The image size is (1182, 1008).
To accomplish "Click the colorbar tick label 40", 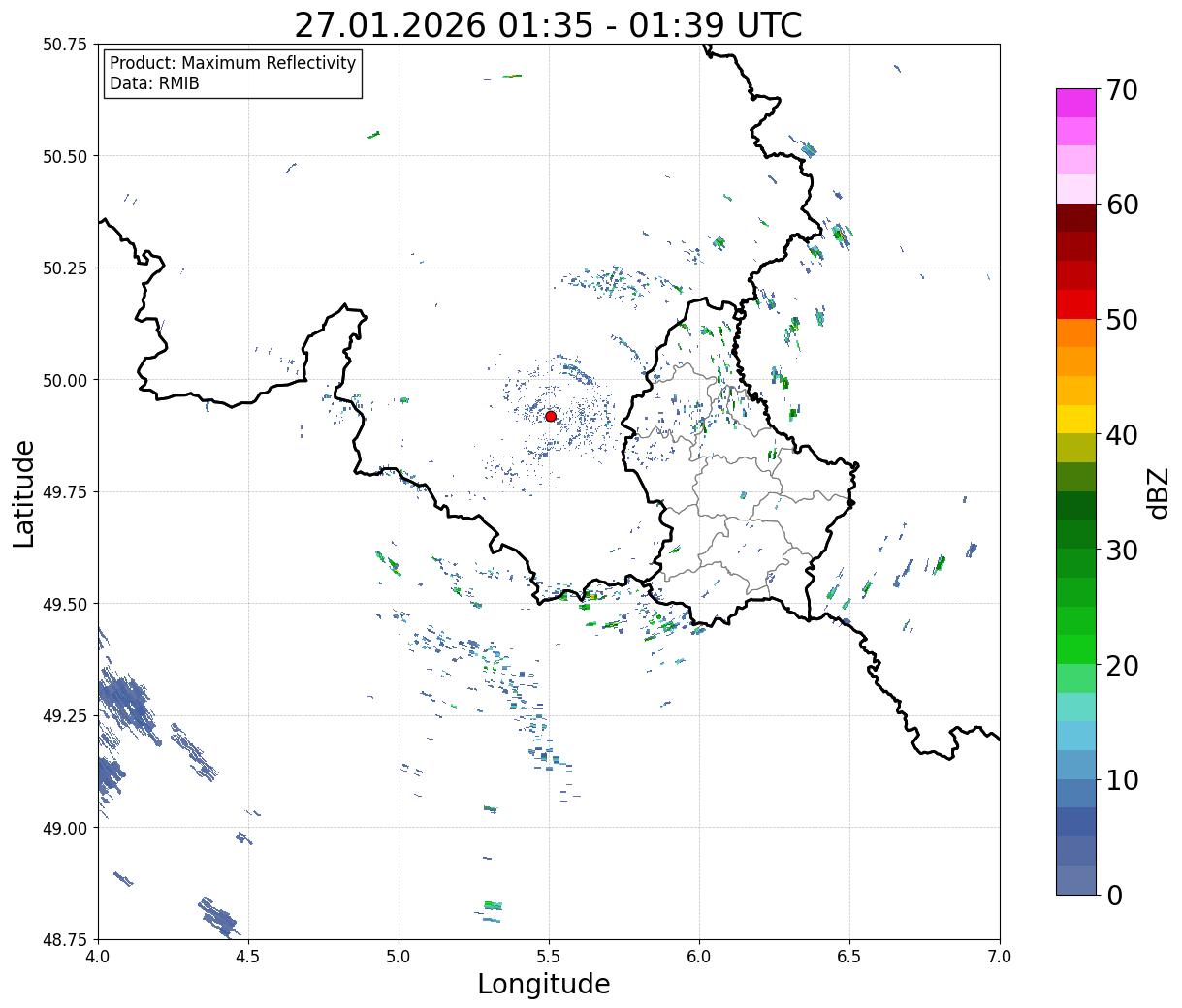I will pyautogui.click(x=1122, y=434).
